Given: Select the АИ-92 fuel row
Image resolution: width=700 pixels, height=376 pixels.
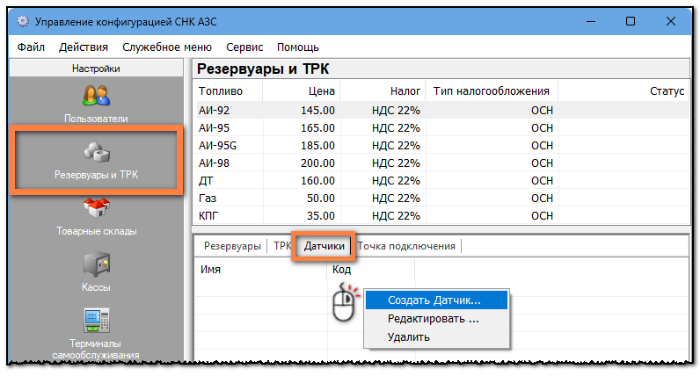Looking at the screenshot, I should click(x=442, y=110).
